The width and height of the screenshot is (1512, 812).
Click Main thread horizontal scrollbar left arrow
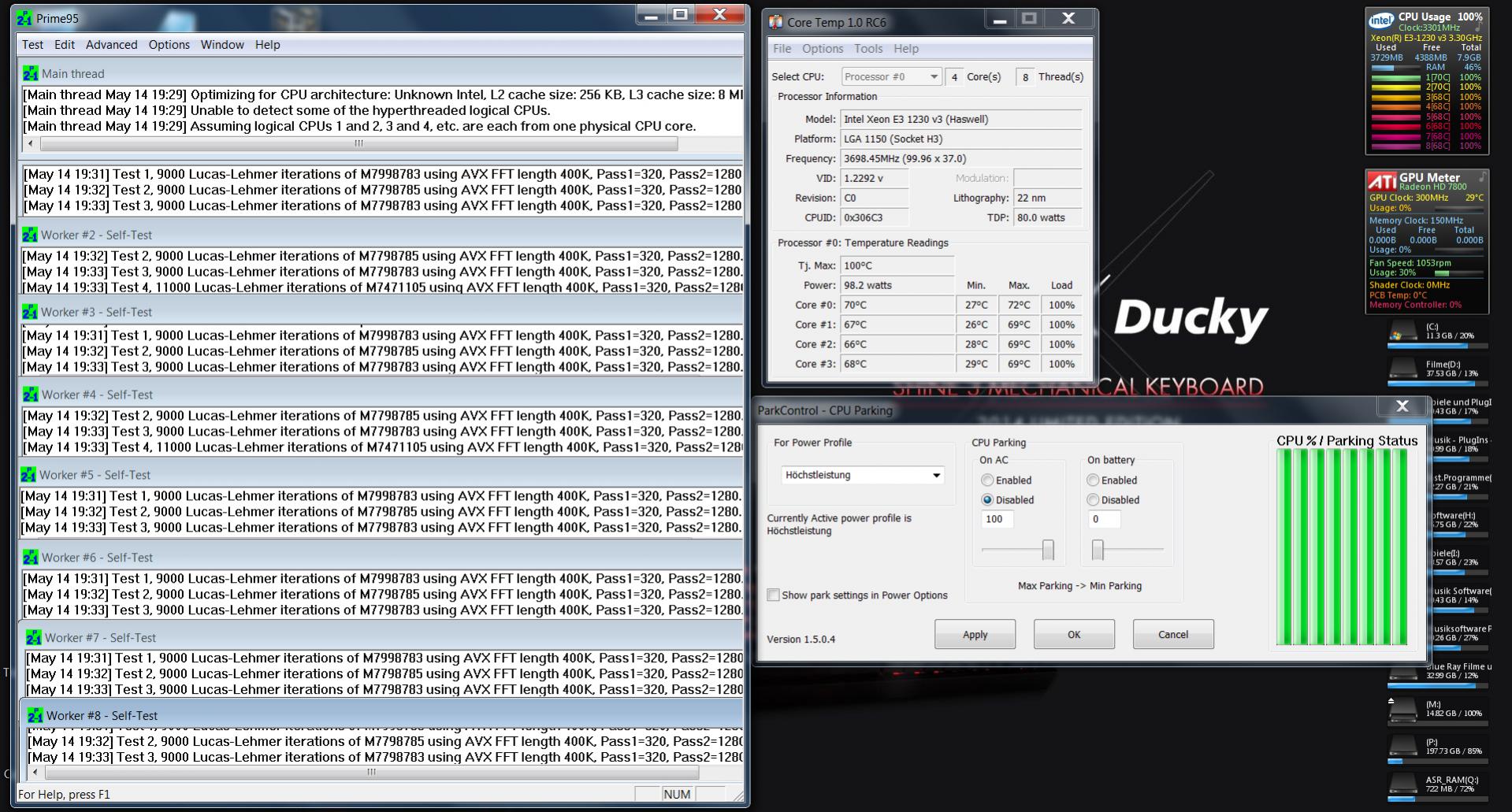(x=31, y=144)
